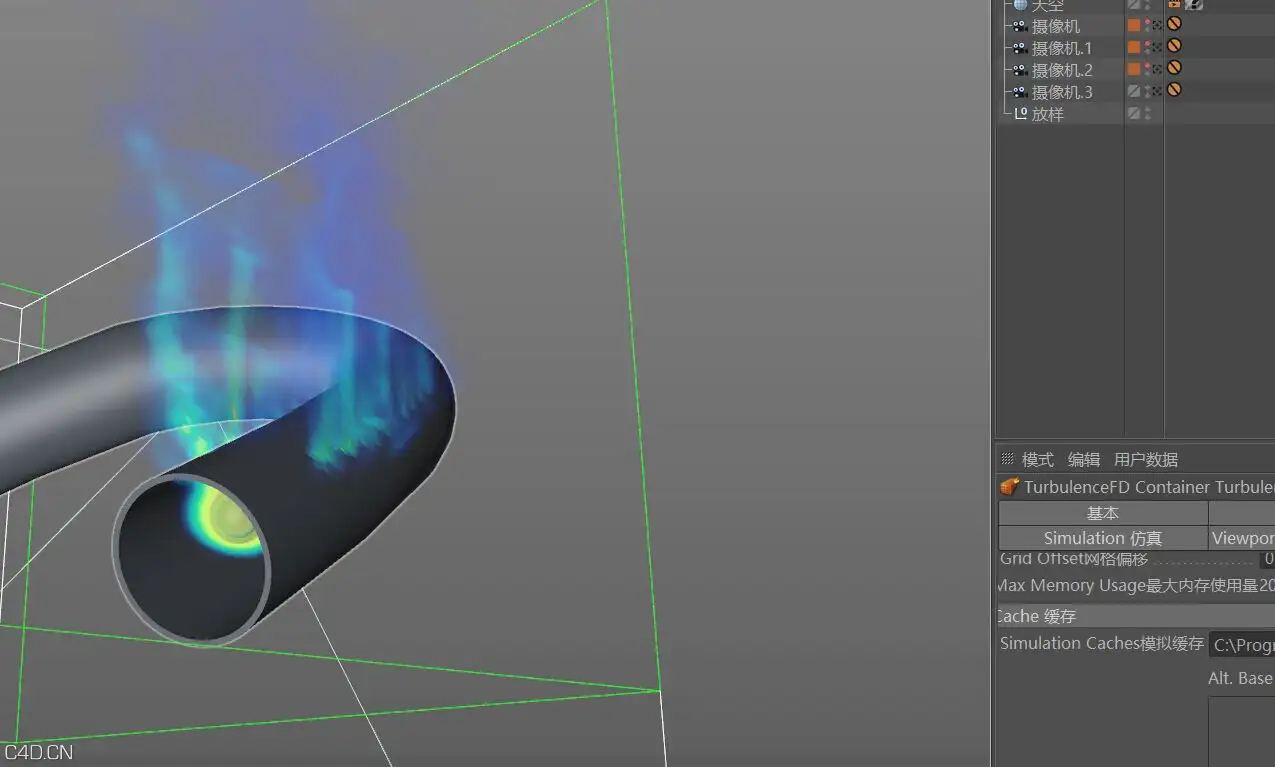Toggle visibility dots for 放样 object
The height and width of the screenshot is (767, 1275).
click(x=1147, y=113)
